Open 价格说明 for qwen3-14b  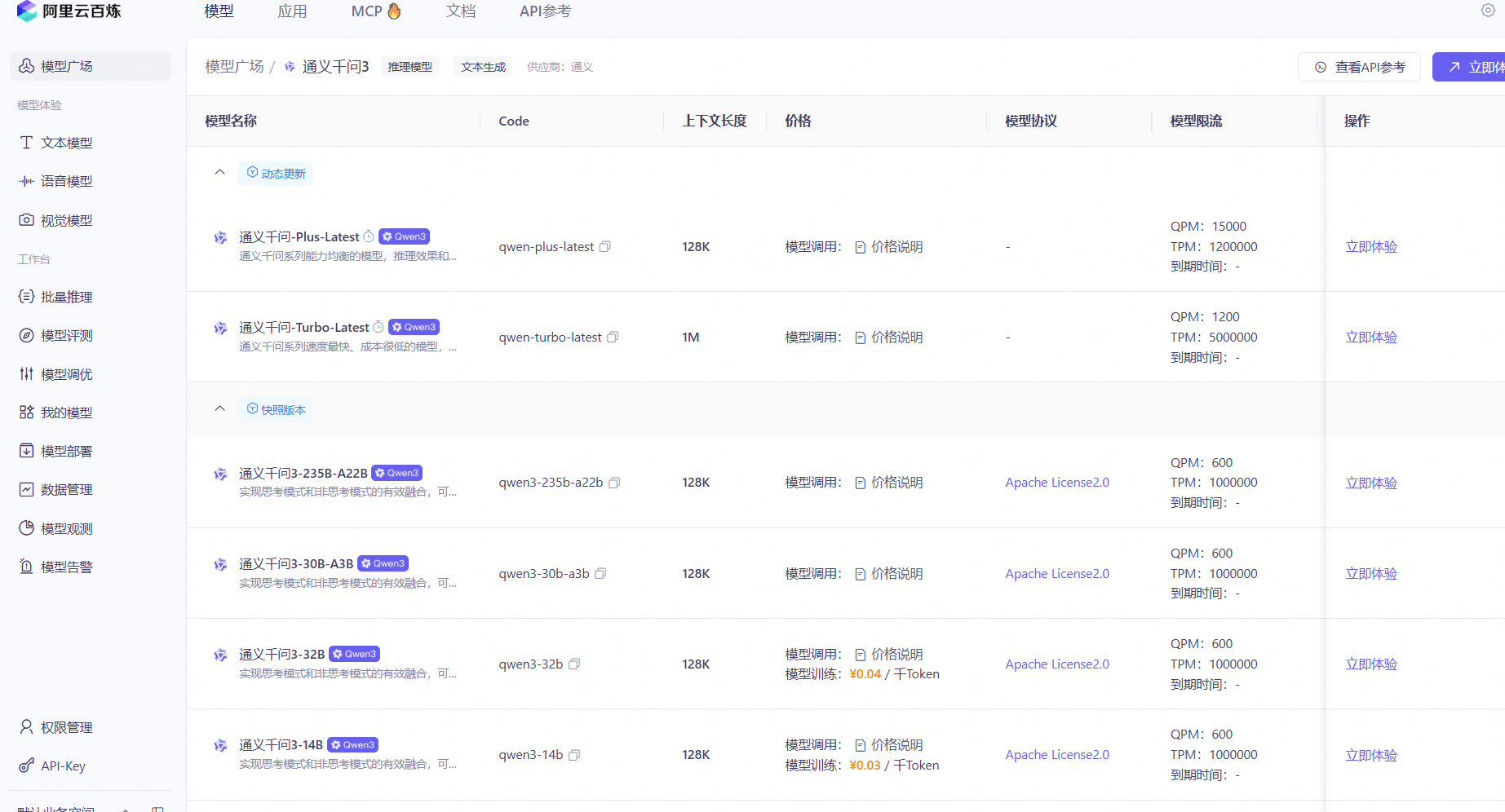click(x=889, y=745)
